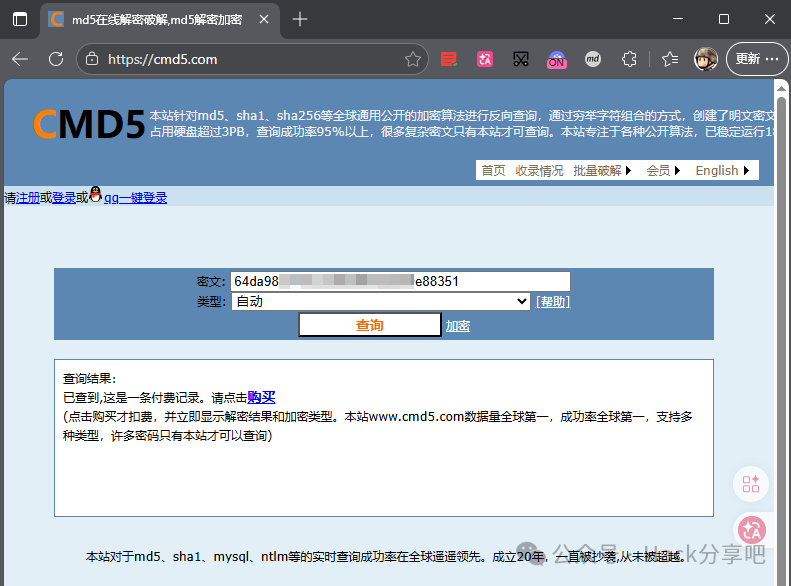
Task: Click the 登录 login link
Action: [64, 198]
